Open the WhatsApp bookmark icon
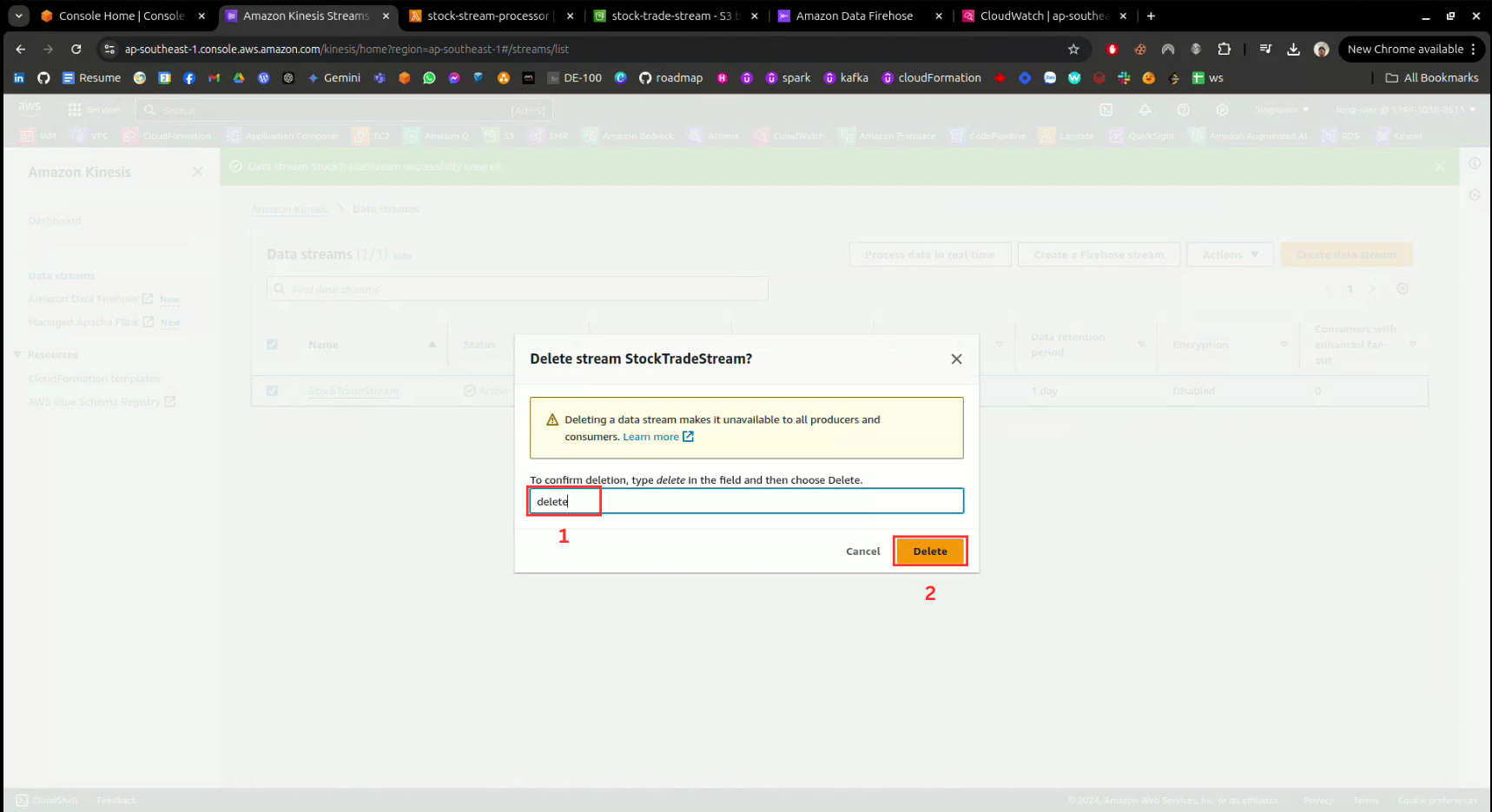This screenshot has width=1492, height=812. click(429, 78)
